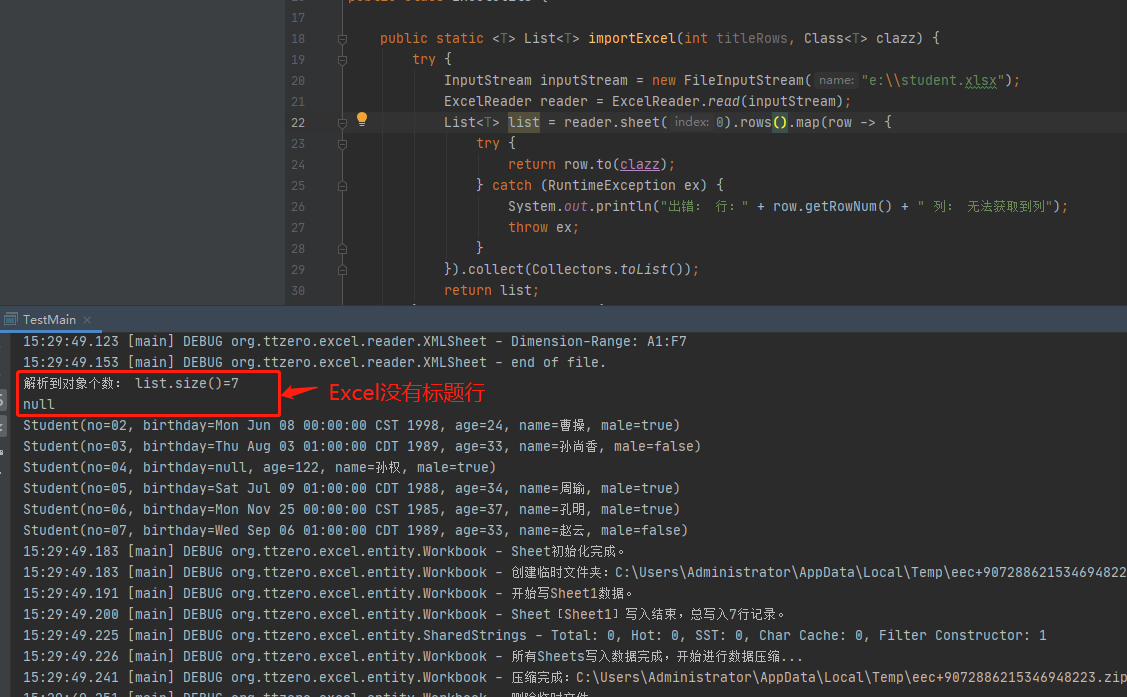Click the 总写入7行记录 log line
The image size is (1127, 697).
[x=404, y=614]
